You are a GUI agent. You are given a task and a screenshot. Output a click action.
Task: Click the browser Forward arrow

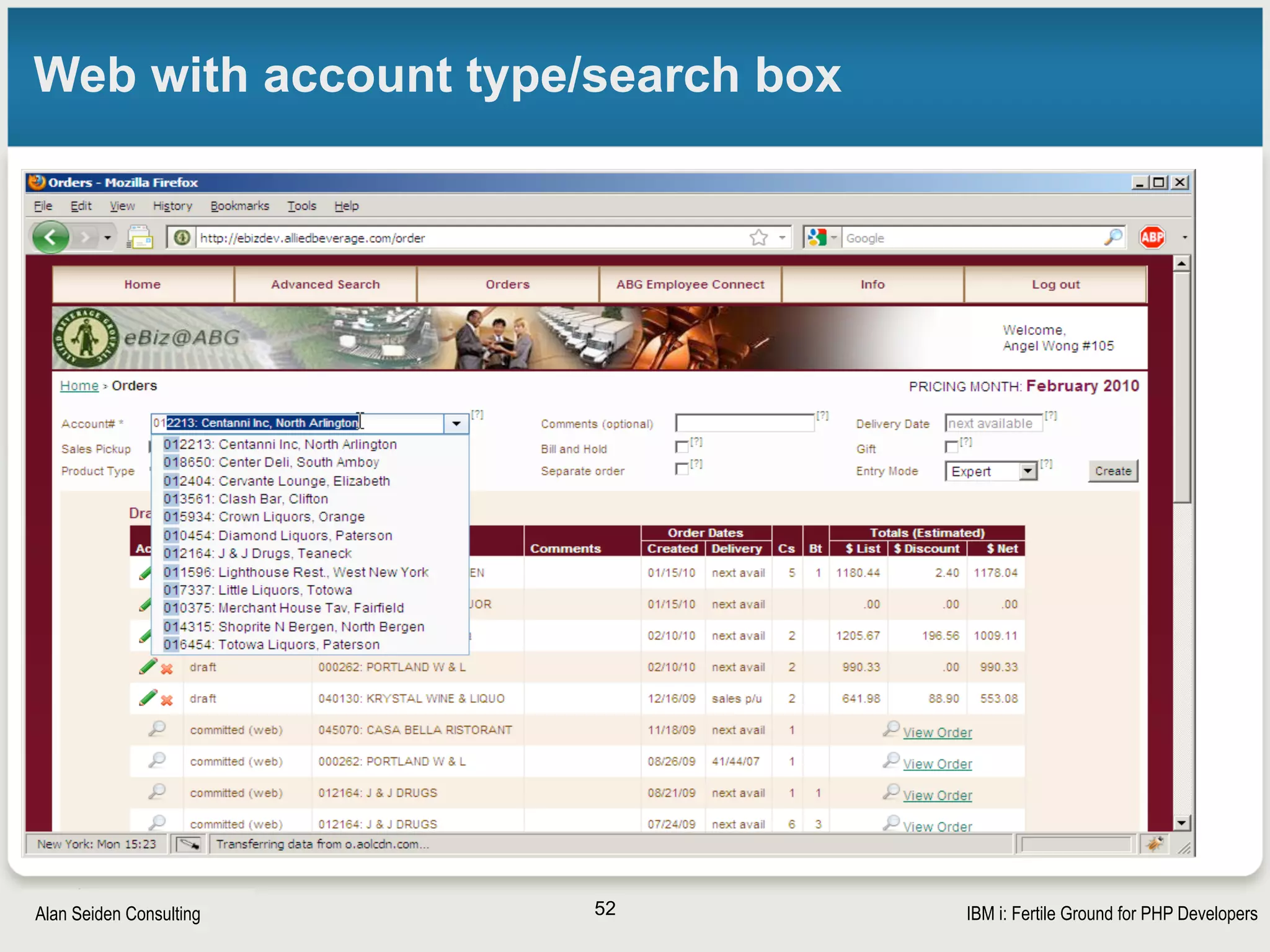click(x=85, y=237)
